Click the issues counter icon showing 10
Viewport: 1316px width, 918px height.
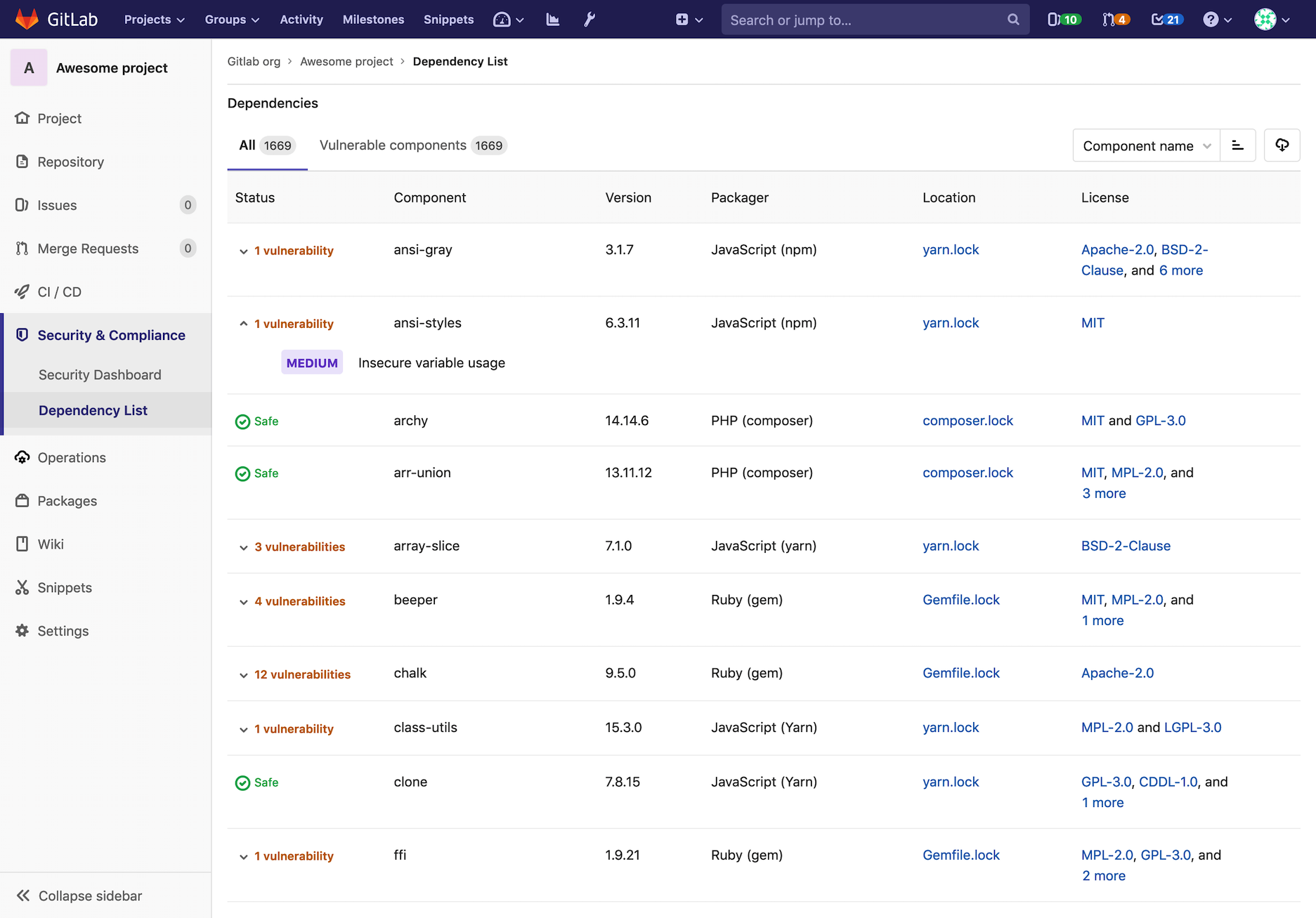tap(1064, 20)
